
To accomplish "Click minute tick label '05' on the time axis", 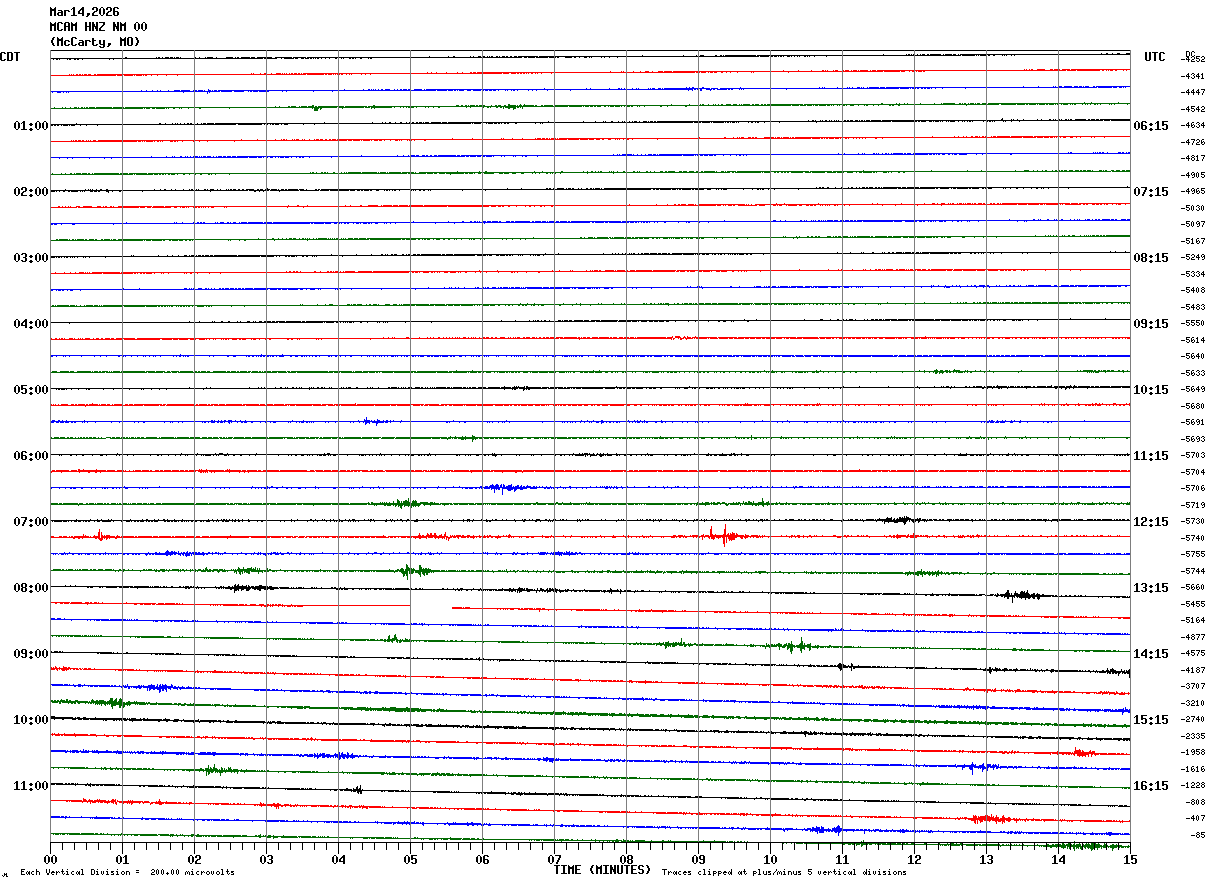I will click(x=410, y=859).
